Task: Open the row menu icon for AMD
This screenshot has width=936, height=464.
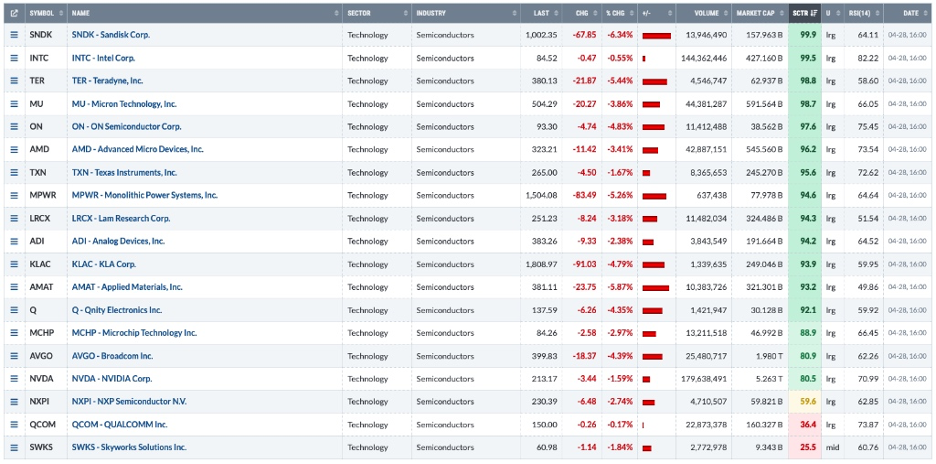Action: [x=14, y=149]
